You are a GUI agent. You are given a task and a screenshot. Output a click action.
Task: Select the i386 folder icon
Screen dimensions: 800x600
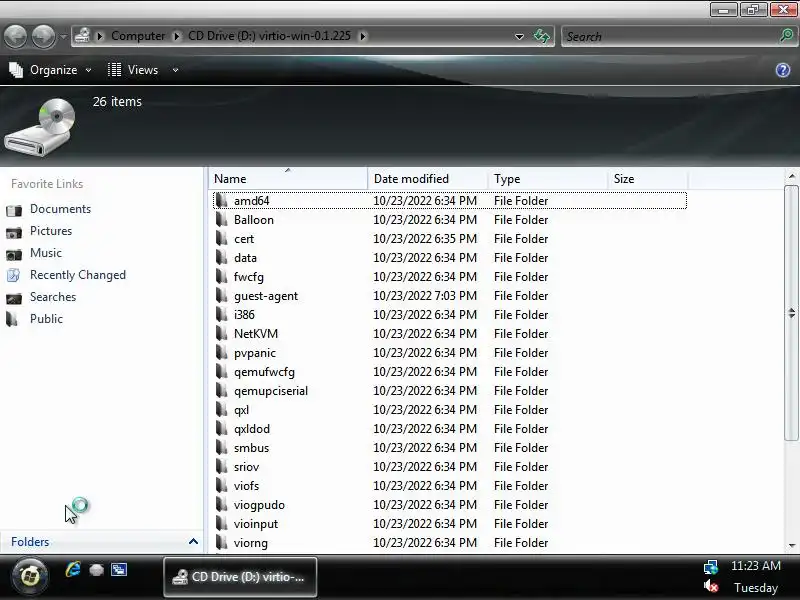click(x=221, y=314)
